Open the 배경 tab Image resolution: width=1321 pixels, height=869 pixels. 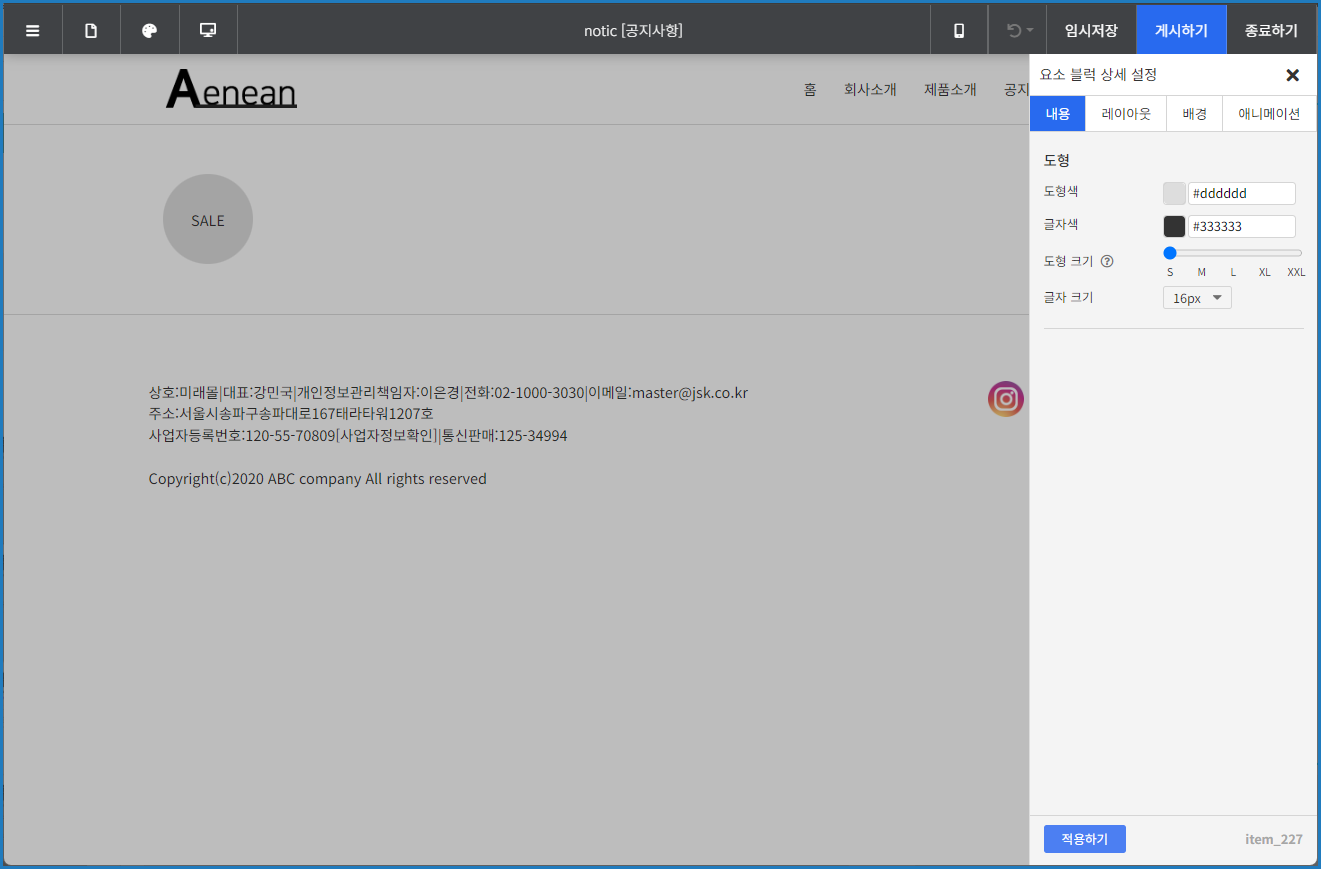[1194, 114]
